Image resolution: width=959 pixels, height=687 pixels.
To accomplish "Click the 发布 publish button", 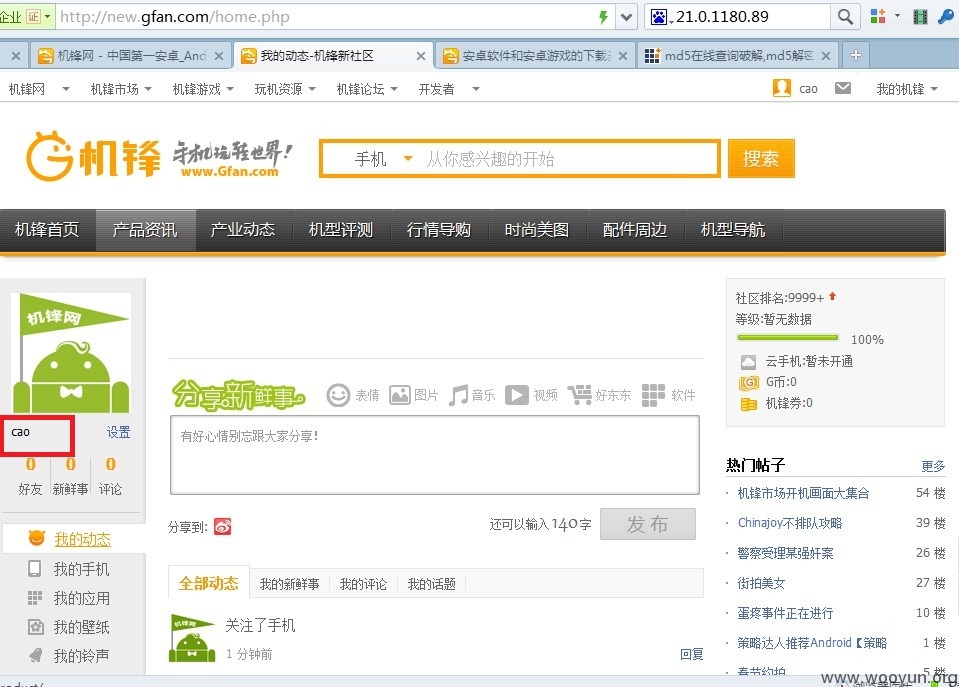I will click(648, 524).
